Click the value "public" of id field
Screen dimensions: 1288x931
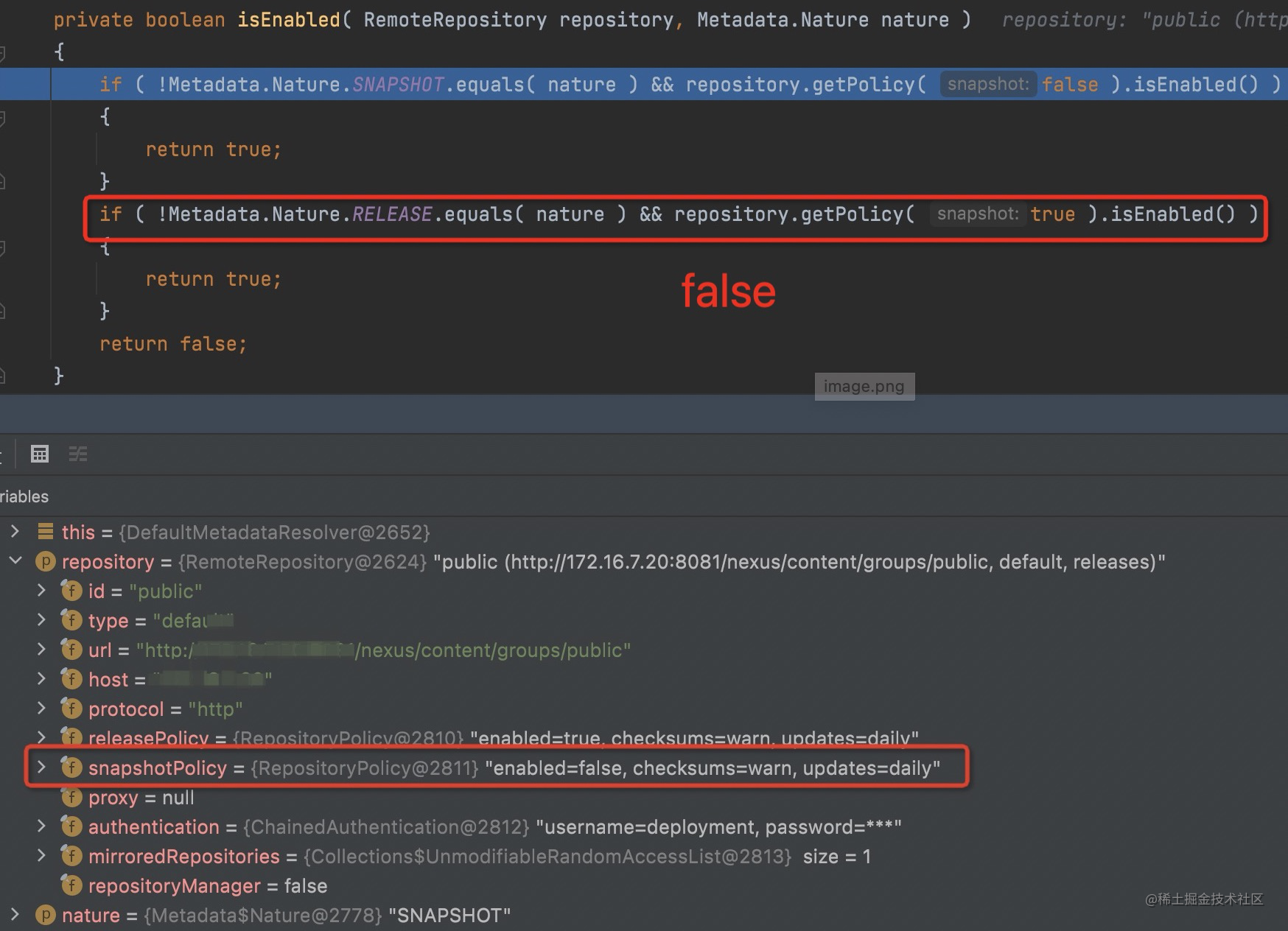point(166,591)
